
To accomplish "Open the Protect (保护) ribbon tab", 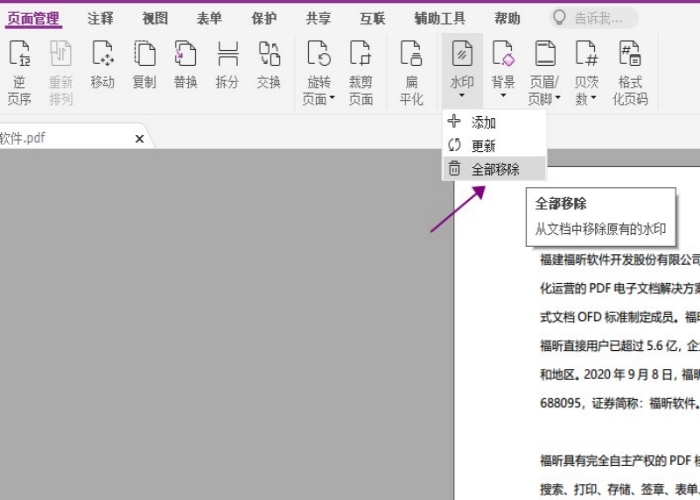I will coord(264,18).
